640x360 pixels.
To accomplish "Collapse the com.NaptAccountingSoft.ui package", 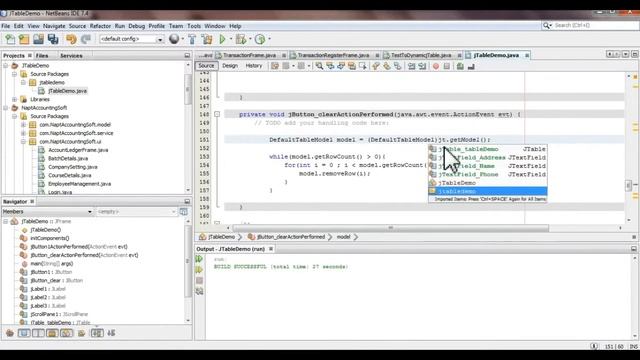I will pyautogui.click(x=23, y=142).
